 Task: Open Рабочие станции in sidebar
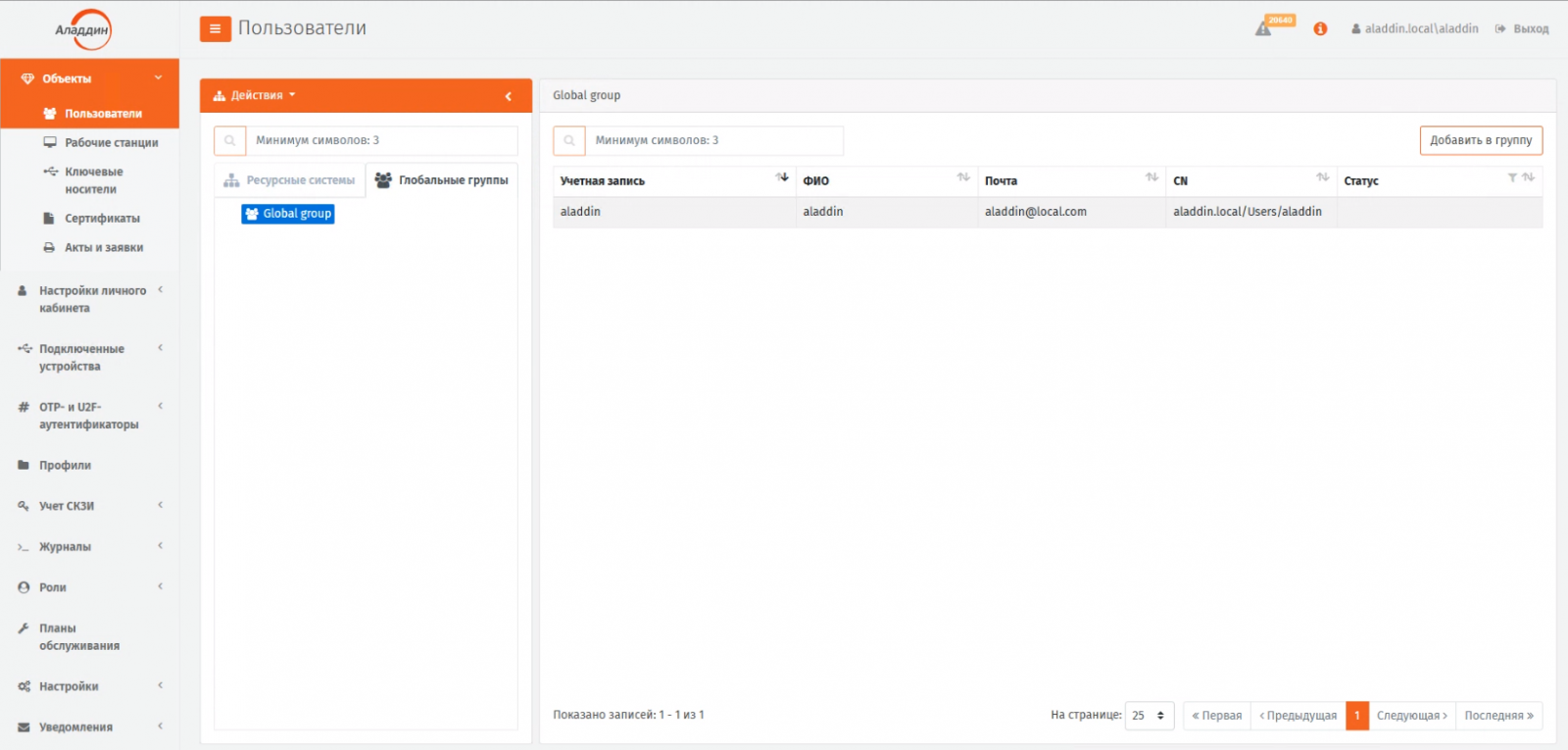111,143
